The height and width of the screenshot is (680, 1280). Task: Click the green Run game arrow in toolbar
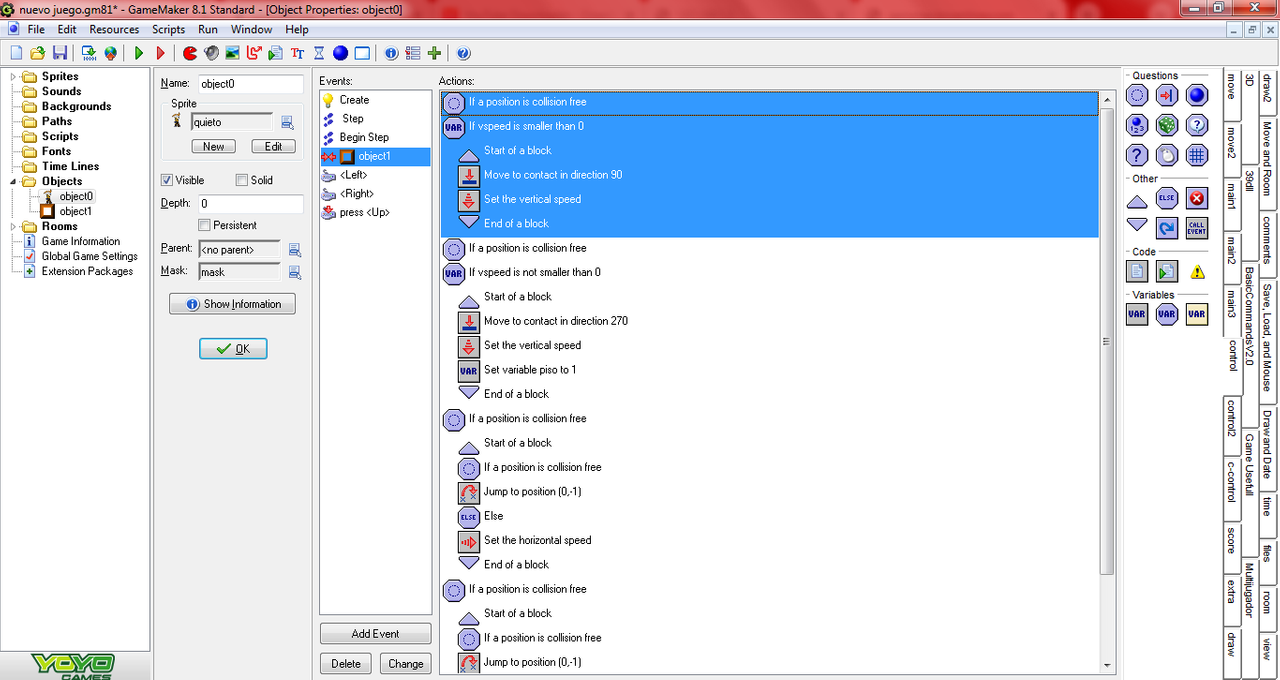point(139,53)
